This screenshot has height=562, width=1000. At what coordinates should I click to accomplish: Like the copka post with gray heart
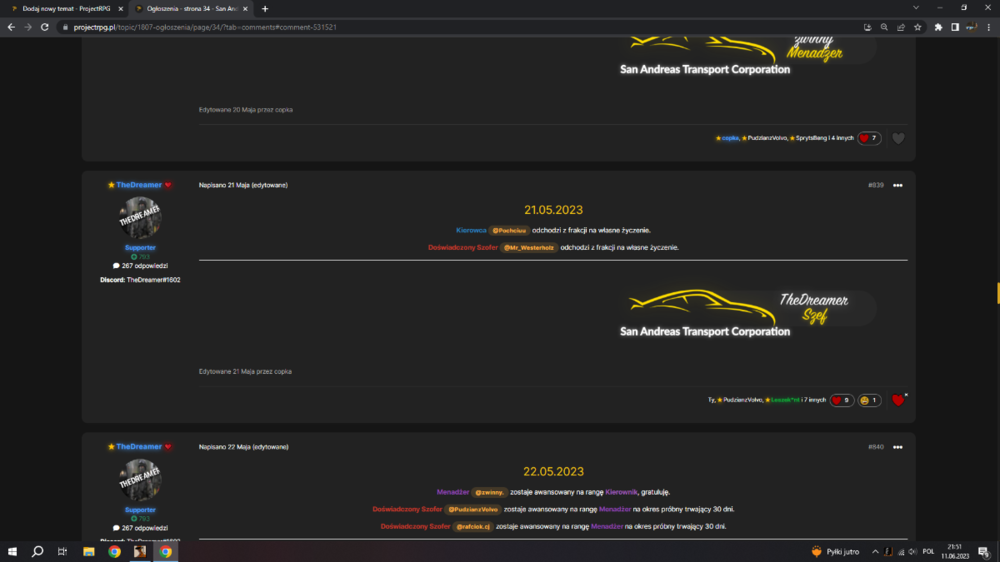coord(898,138)
